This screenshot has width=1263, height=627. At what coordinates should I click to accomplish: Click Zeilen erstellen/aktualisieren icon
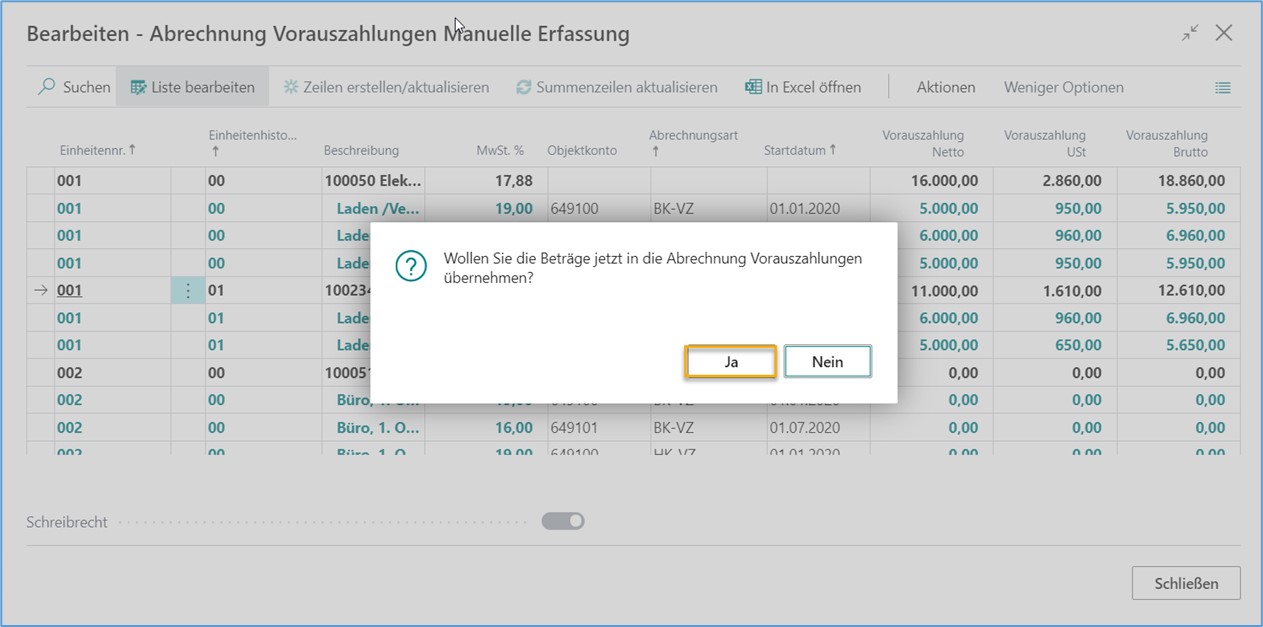(291, 87)
